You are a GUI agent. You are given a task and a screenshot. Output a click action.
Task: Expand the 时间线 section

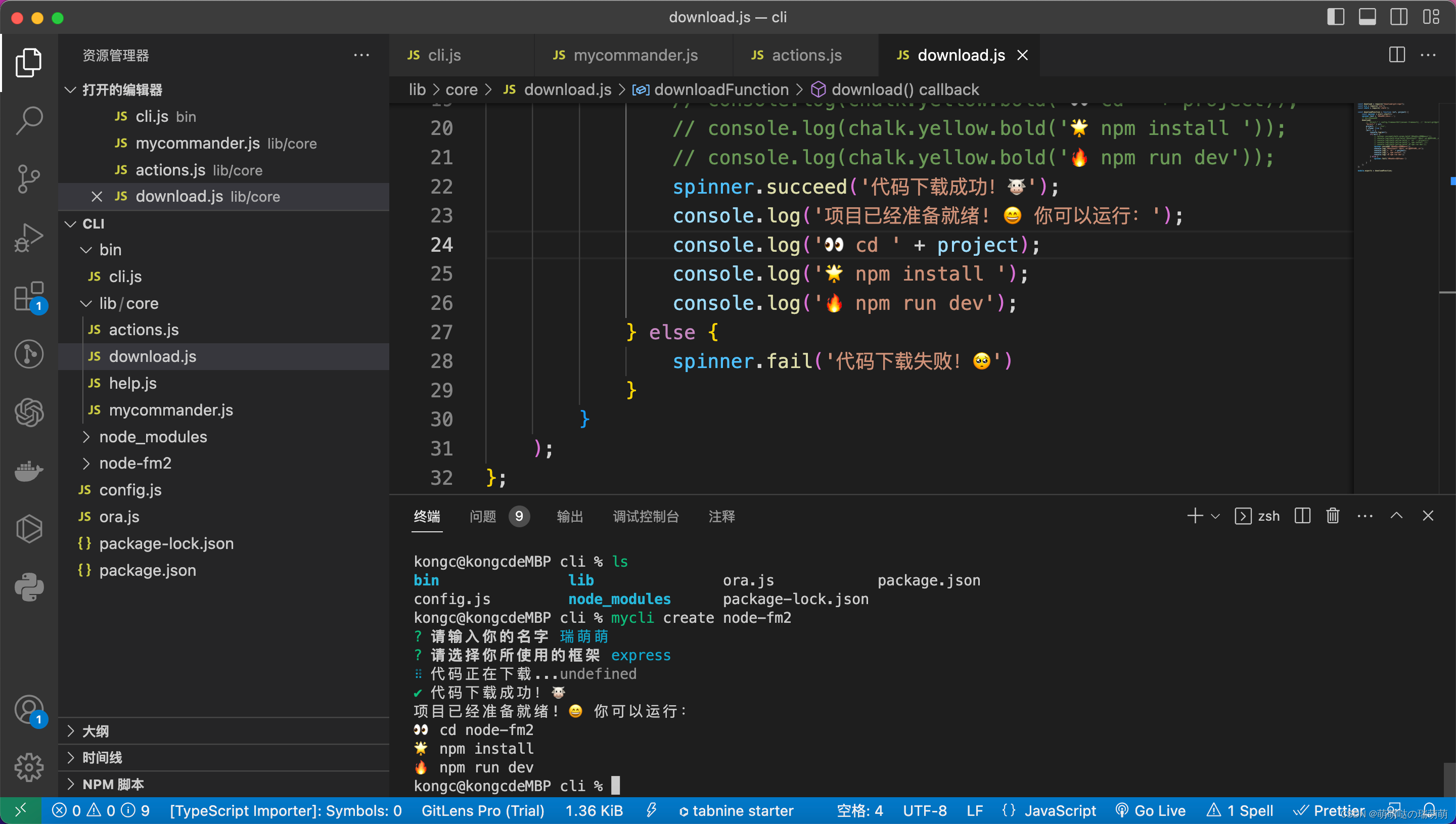pos(223,757)
